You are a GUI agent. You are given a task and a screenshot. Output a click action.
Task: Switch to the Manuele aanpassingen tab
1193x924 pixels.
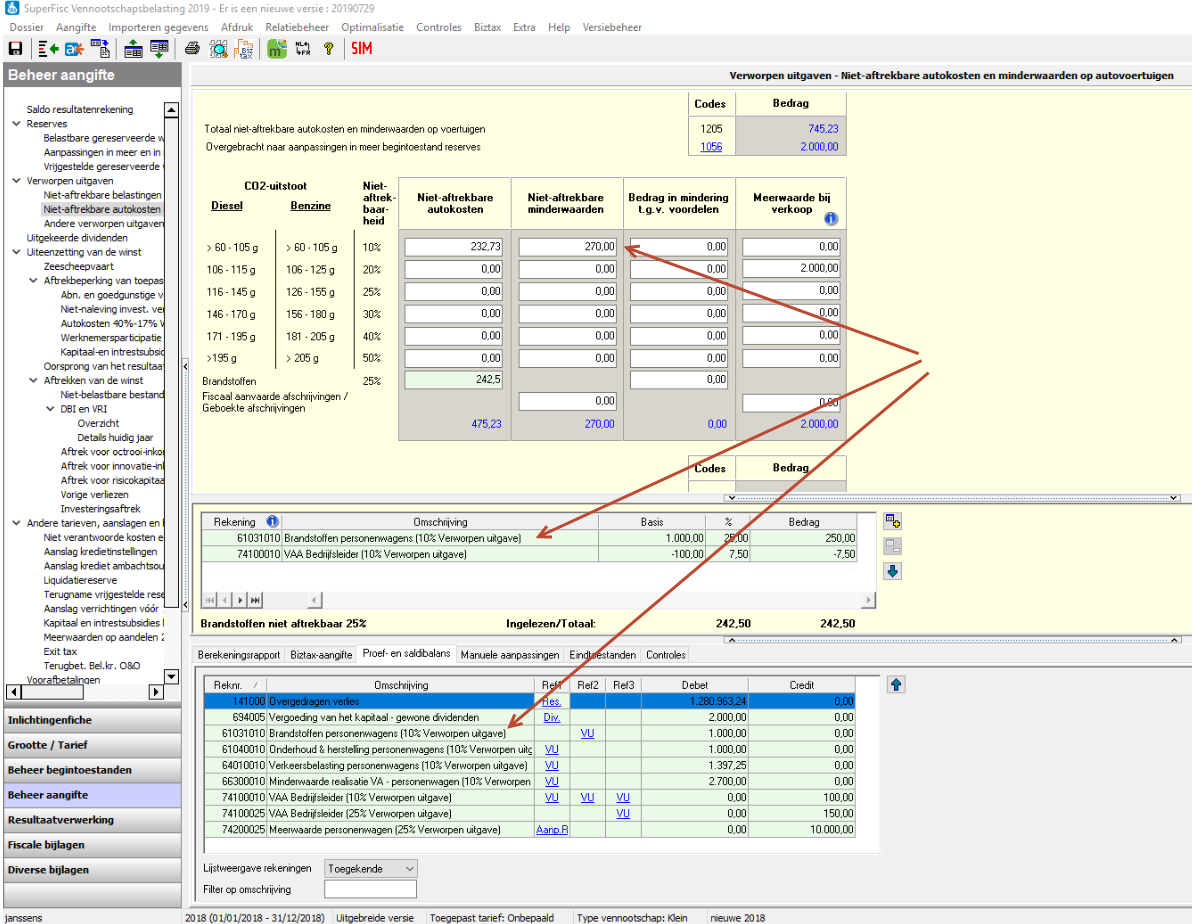[x=510, y=654]
